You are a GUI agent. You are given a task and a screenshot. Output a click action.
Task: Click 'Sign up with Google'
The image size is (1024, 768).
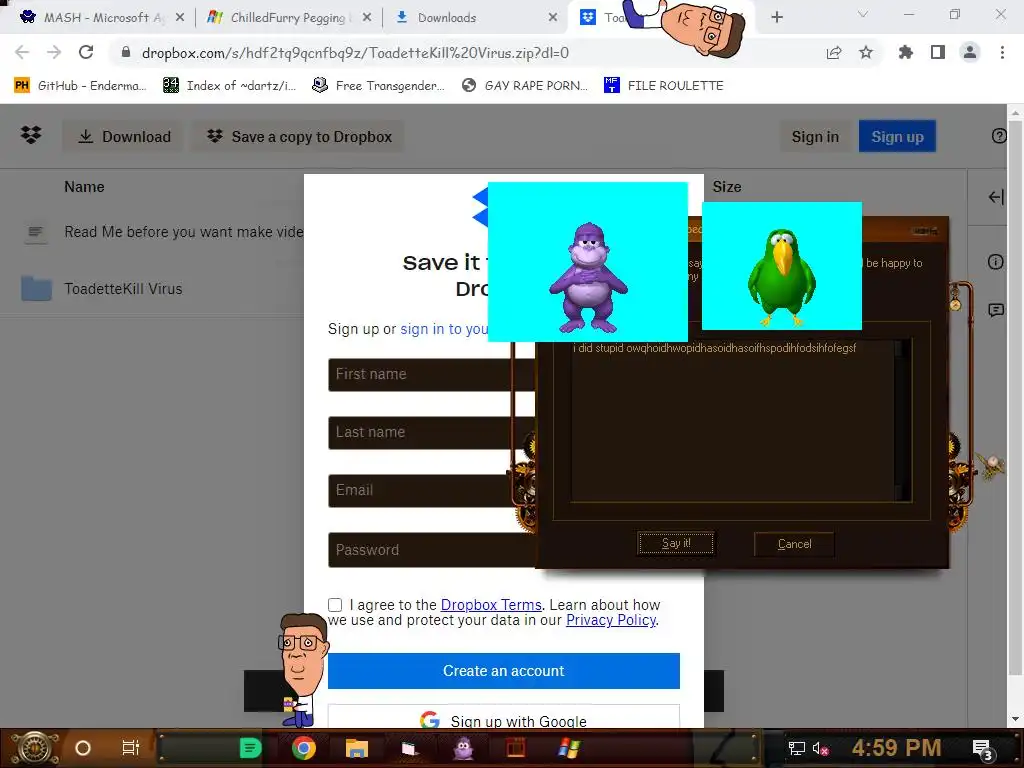pyautogui.click(x=504, y=716)
